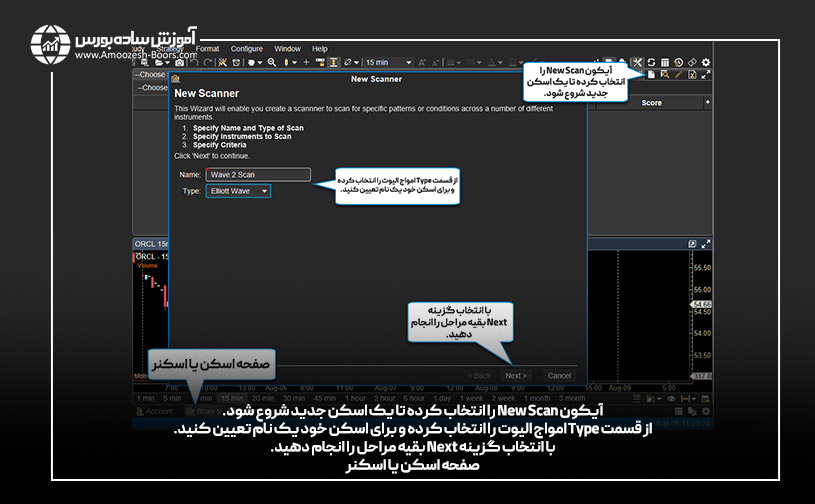Click the crosshair plus toolbar icon
This screenshot has width=815, height=504.
coord(306,62)
